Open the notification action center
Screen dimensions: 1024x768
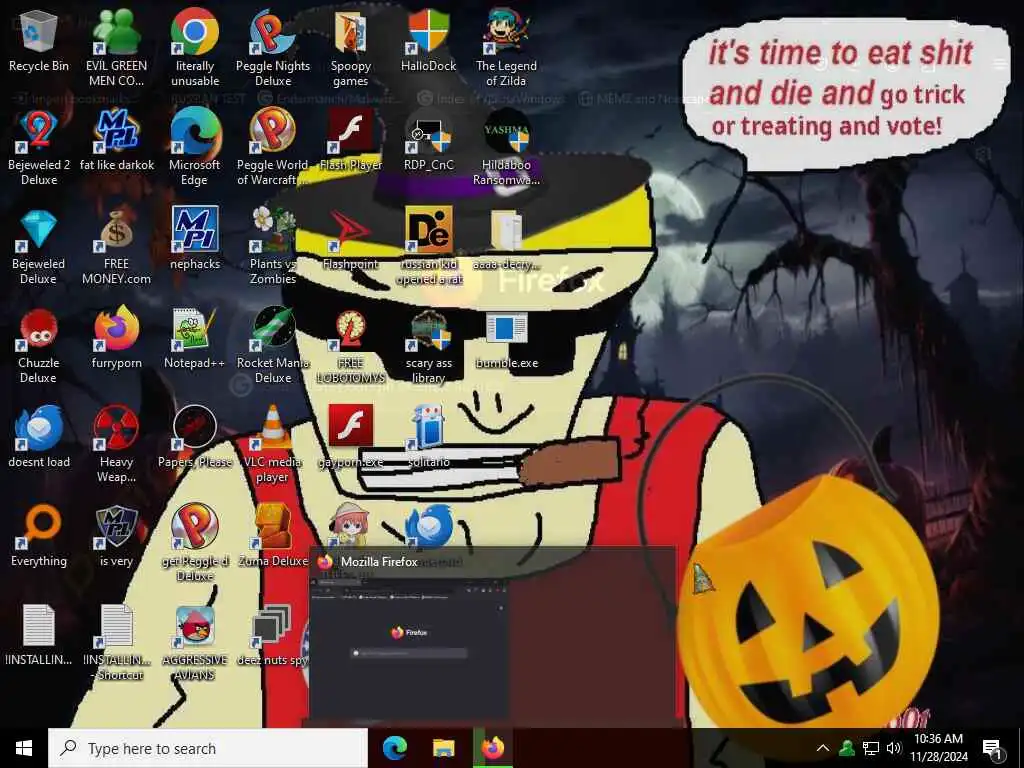click(992, 748)
